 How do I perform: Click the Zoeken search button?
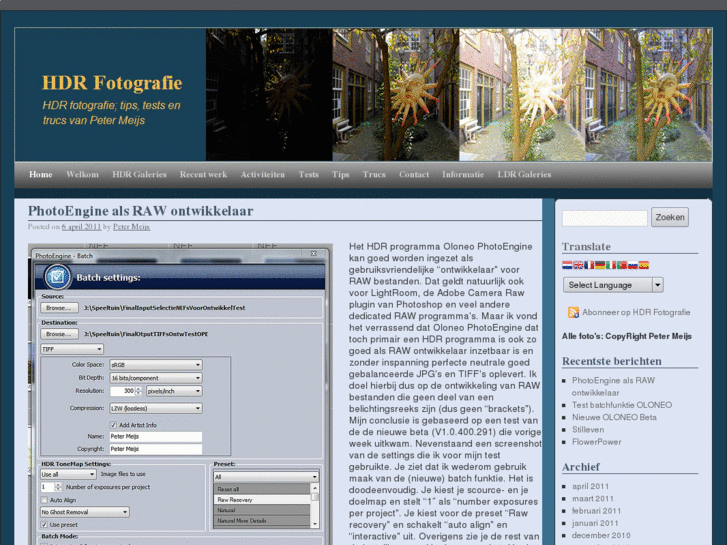pos(670,217)
